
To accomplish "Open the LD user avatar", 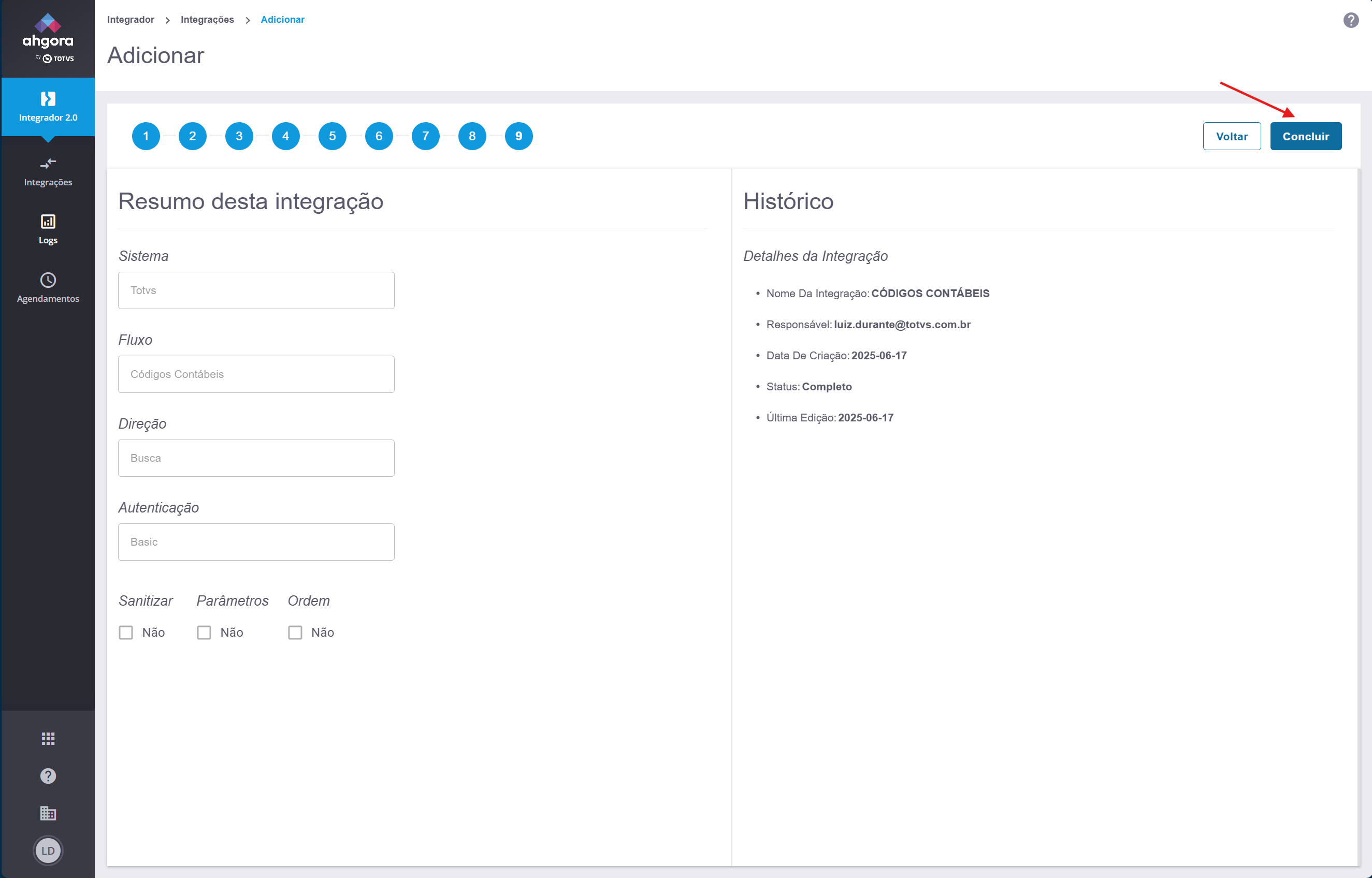I will pyautogui.click(x=48, y=850).
